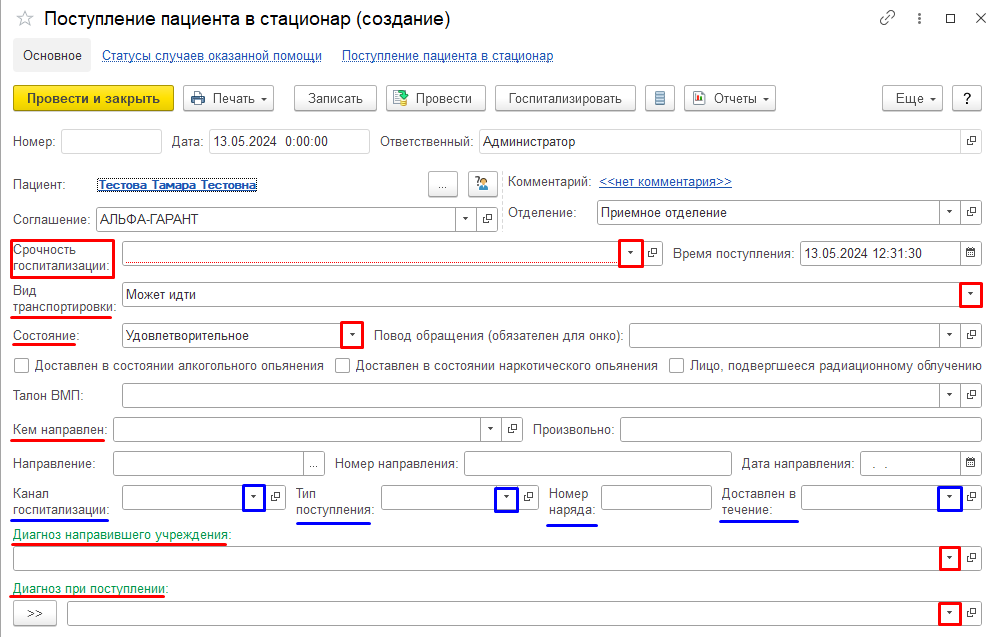Image resolution: width=995 pixels, height=637 pixels.
Task: Open calendar for Время поступления
Action: pyautogui.click(x=970, y=253)
